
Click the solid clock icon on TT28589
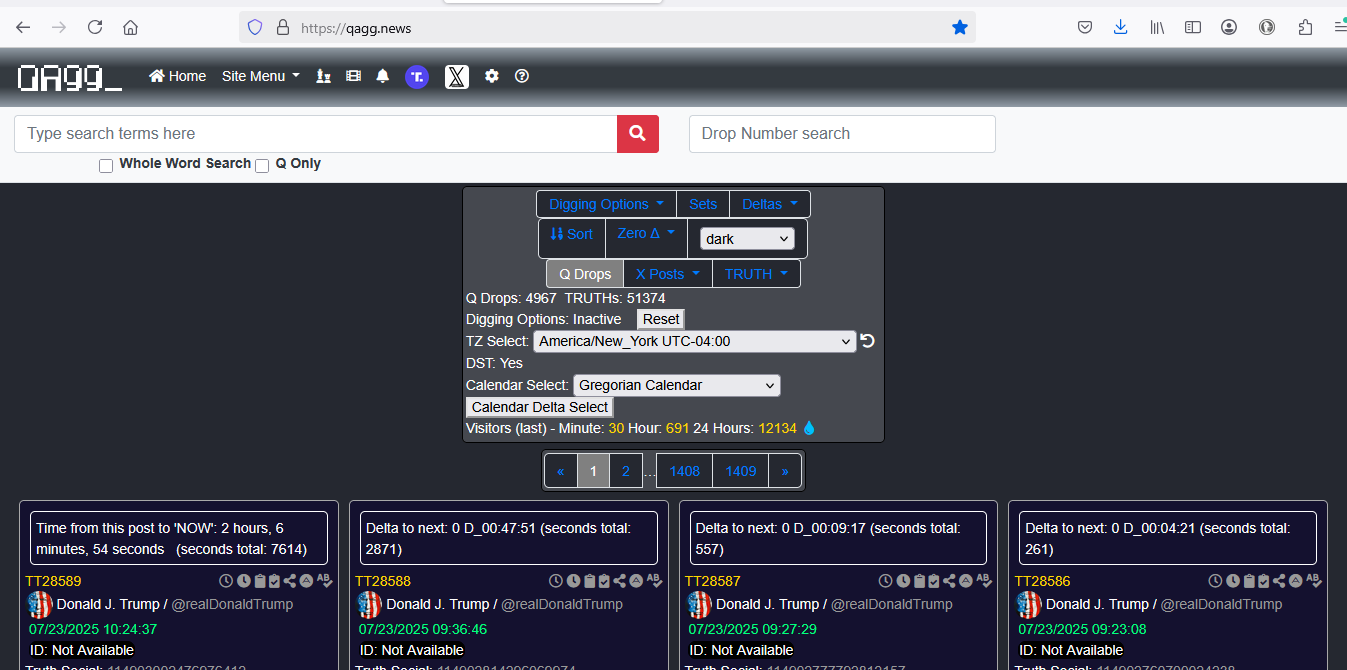(x=243, y=581)
